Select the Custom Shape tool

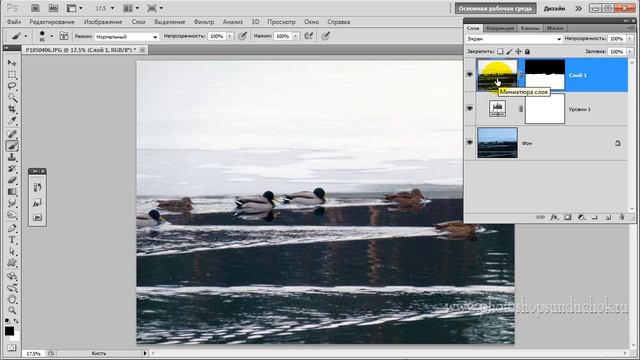tap(12, 263)
